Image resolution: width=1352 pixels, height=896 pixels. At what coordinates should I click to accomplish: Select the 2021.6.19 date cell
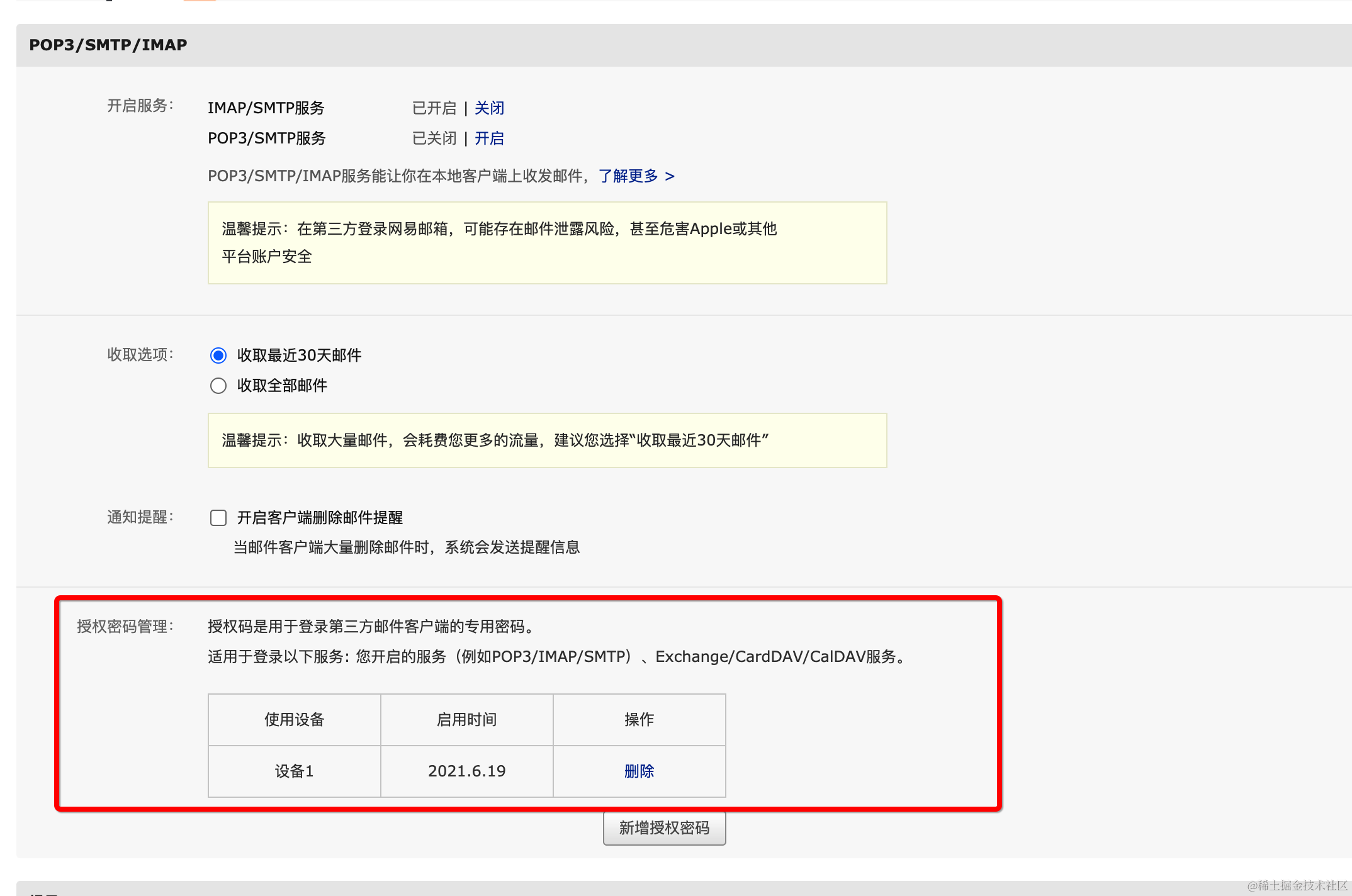(466, 771)
